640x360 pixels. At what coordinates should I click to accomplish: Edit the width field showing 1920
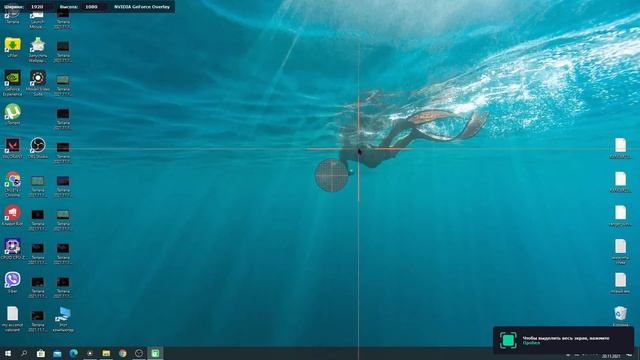pos(37,7)
